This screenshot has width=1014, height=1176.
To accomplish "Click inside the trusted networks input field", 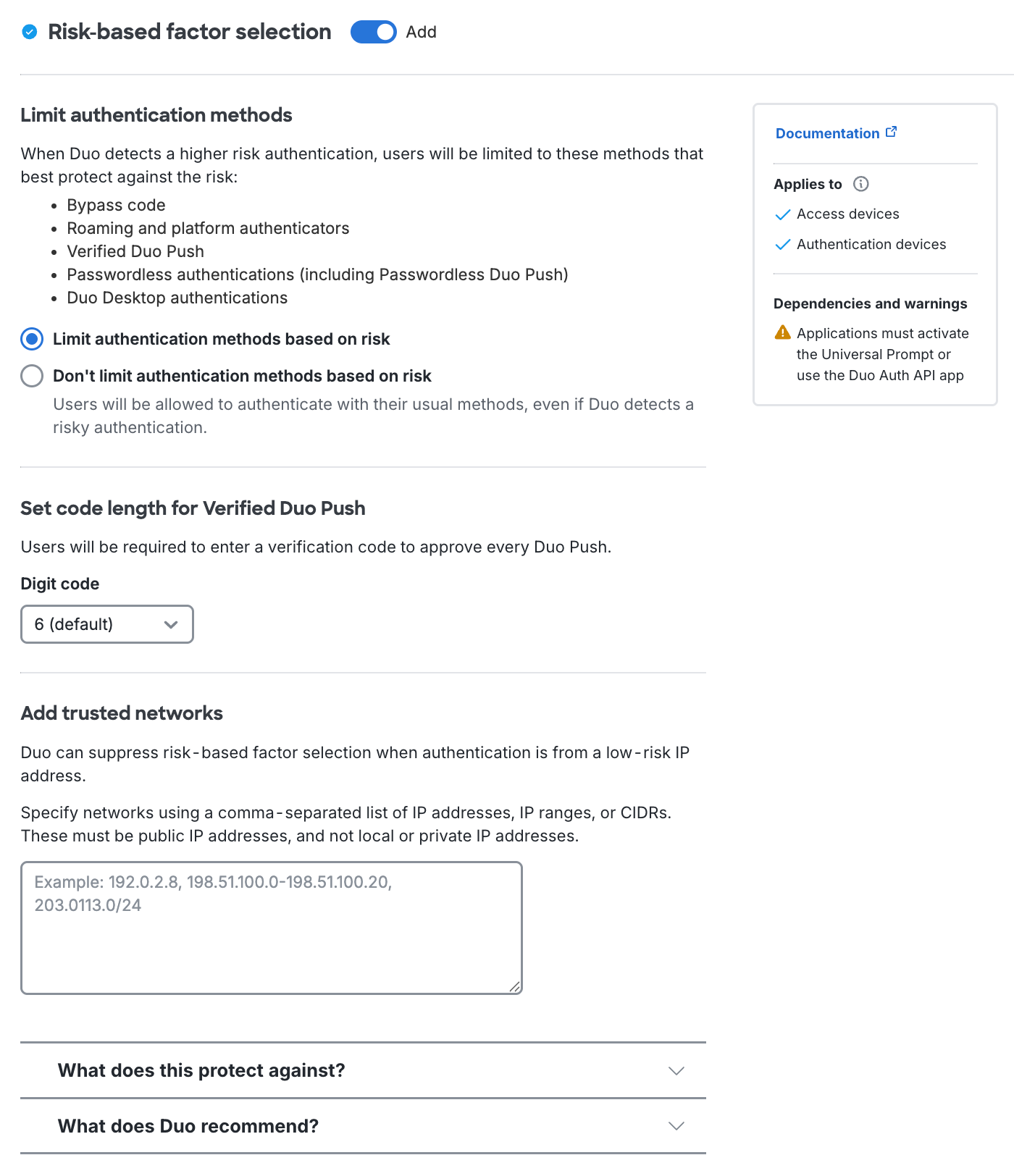I will (x=270, y=927).
